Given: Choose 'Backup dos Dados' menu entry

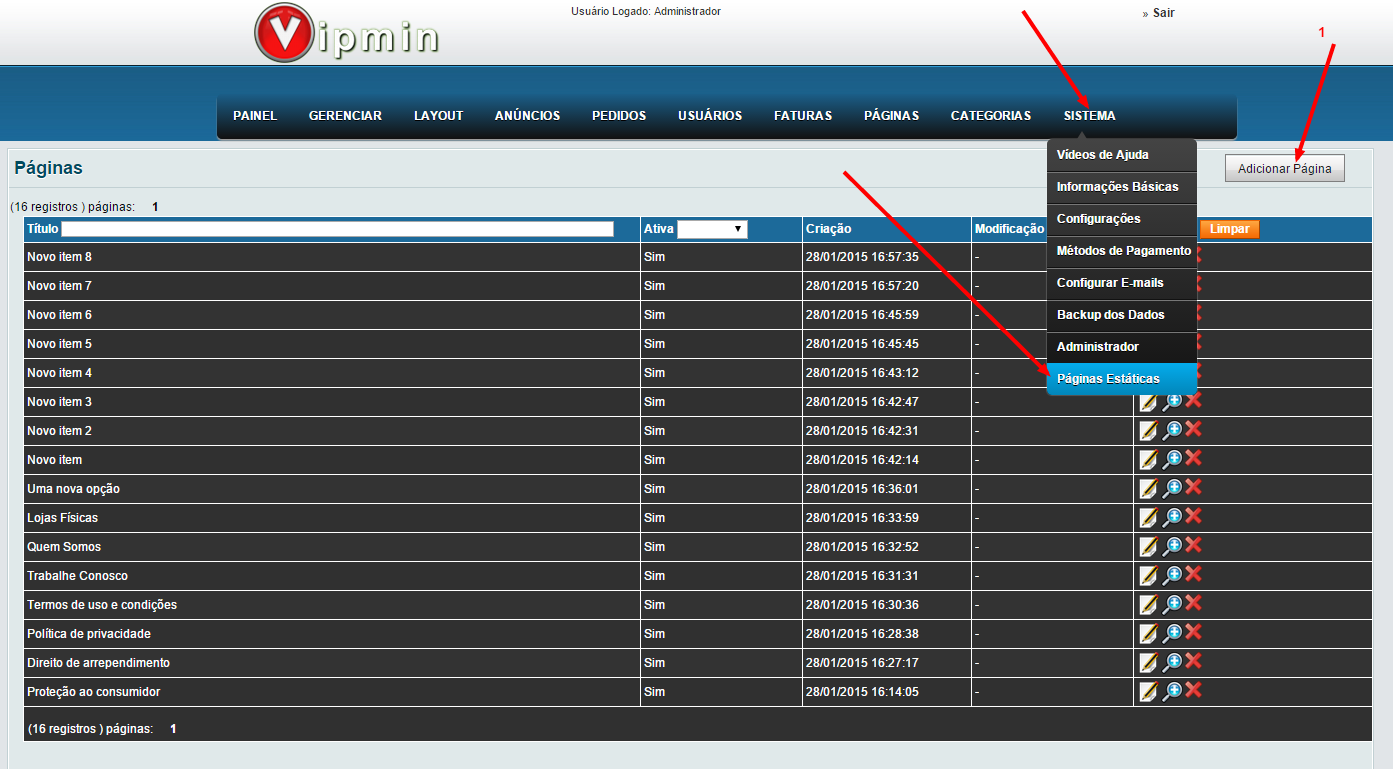Looking at the screenshot, I should tap(1122, 315).
